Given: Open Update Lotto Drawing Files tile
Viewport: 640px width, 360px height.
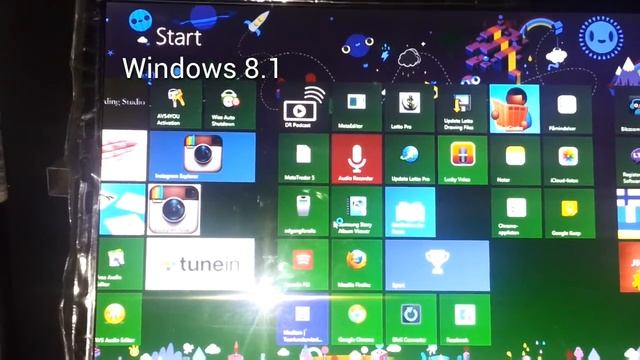Looking at the screenshot, I should [462, 109].
